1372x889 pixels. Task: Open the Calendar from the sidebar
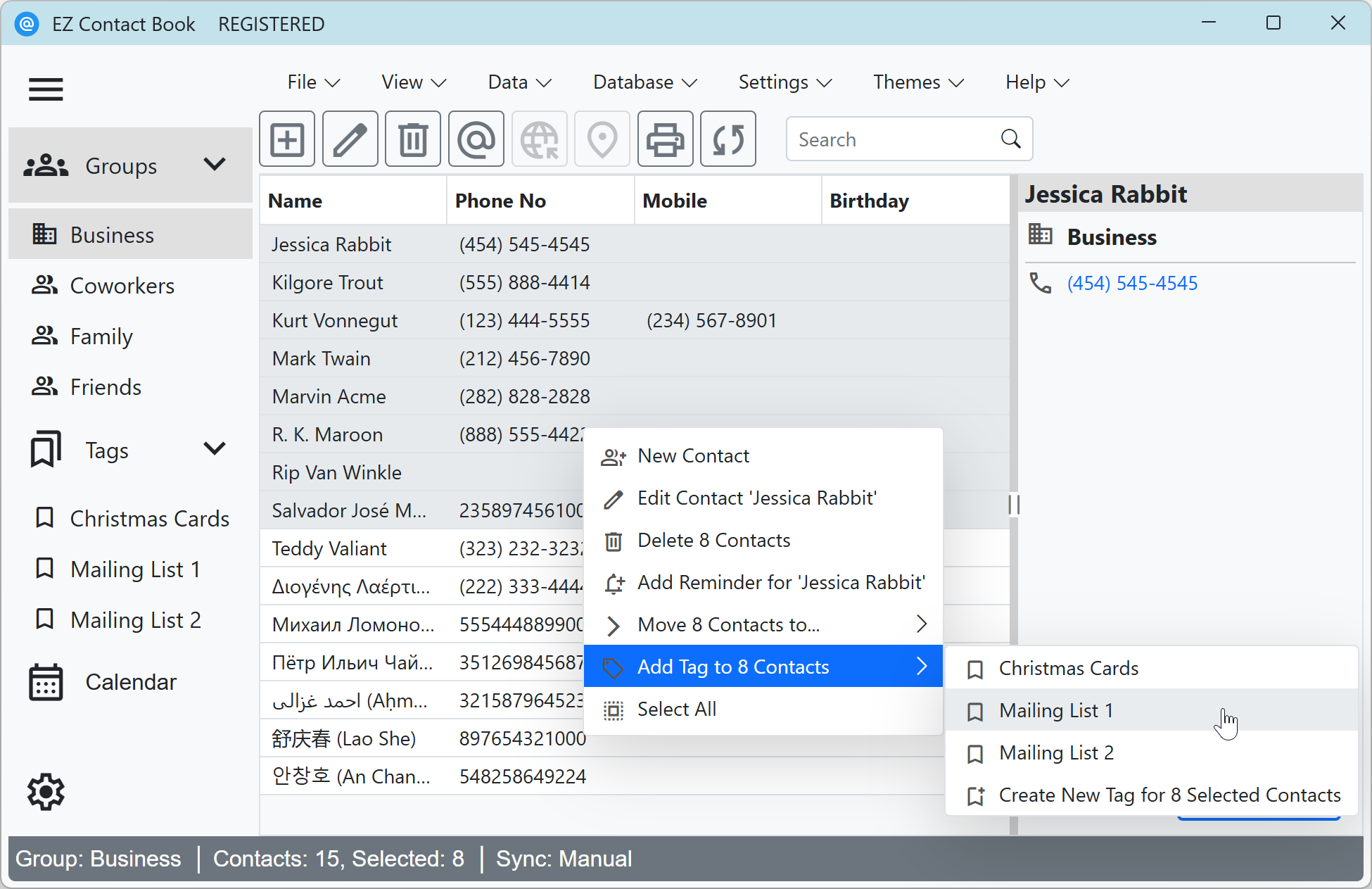tap(130, 681)
